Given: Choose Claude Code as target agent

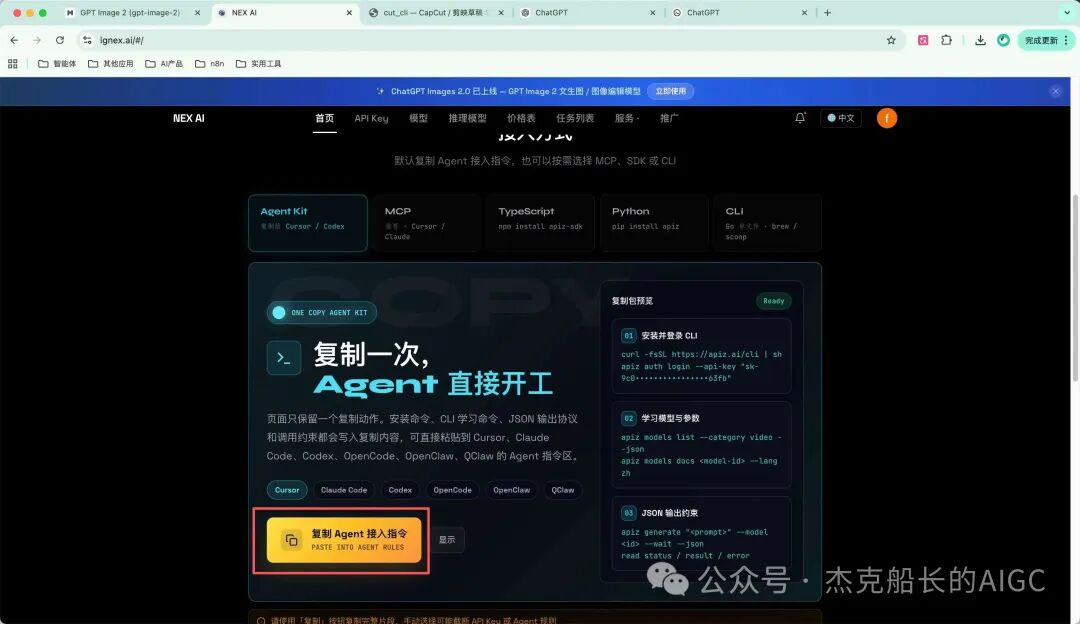Looking at the screenshot, I should 344,490.
